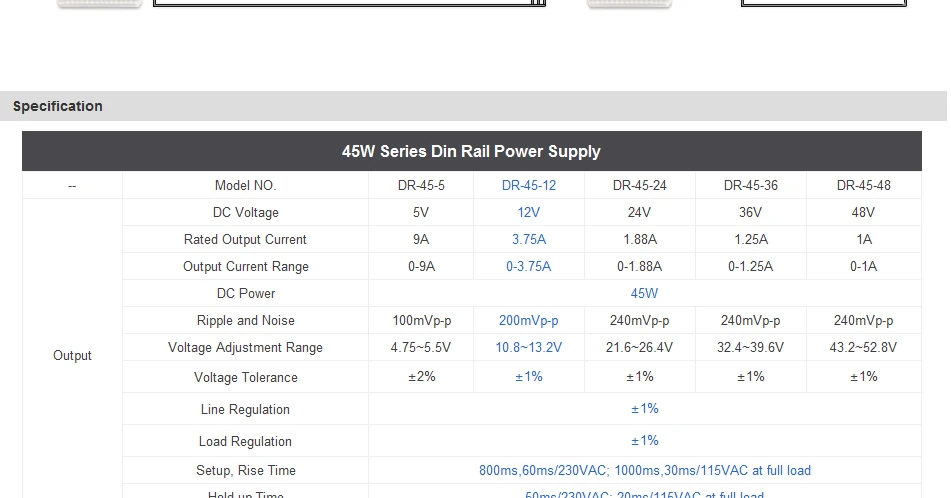Click the Setup, Rise Time value text
The height and width of the screenshot is (498, 951).
tap(645, 471)
